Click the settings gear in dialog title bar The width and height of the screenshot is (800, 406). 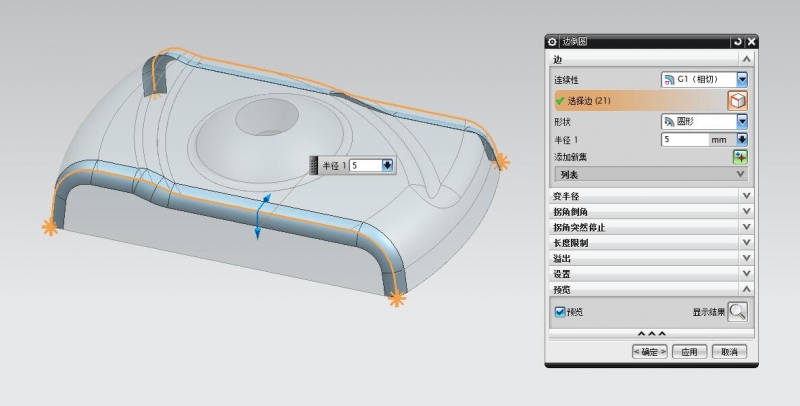(x=552, y=42)
